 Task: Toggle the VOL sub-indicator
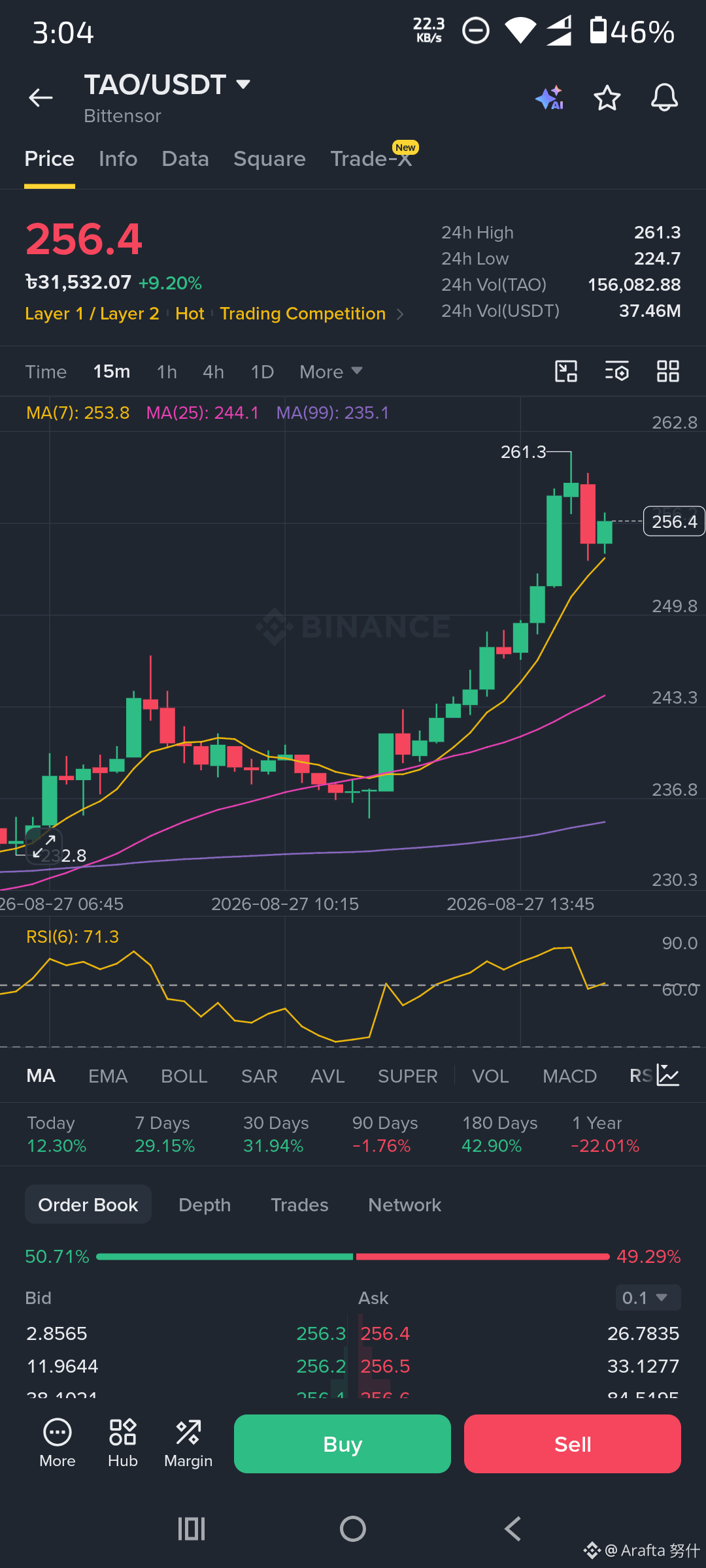(490, 1076)
